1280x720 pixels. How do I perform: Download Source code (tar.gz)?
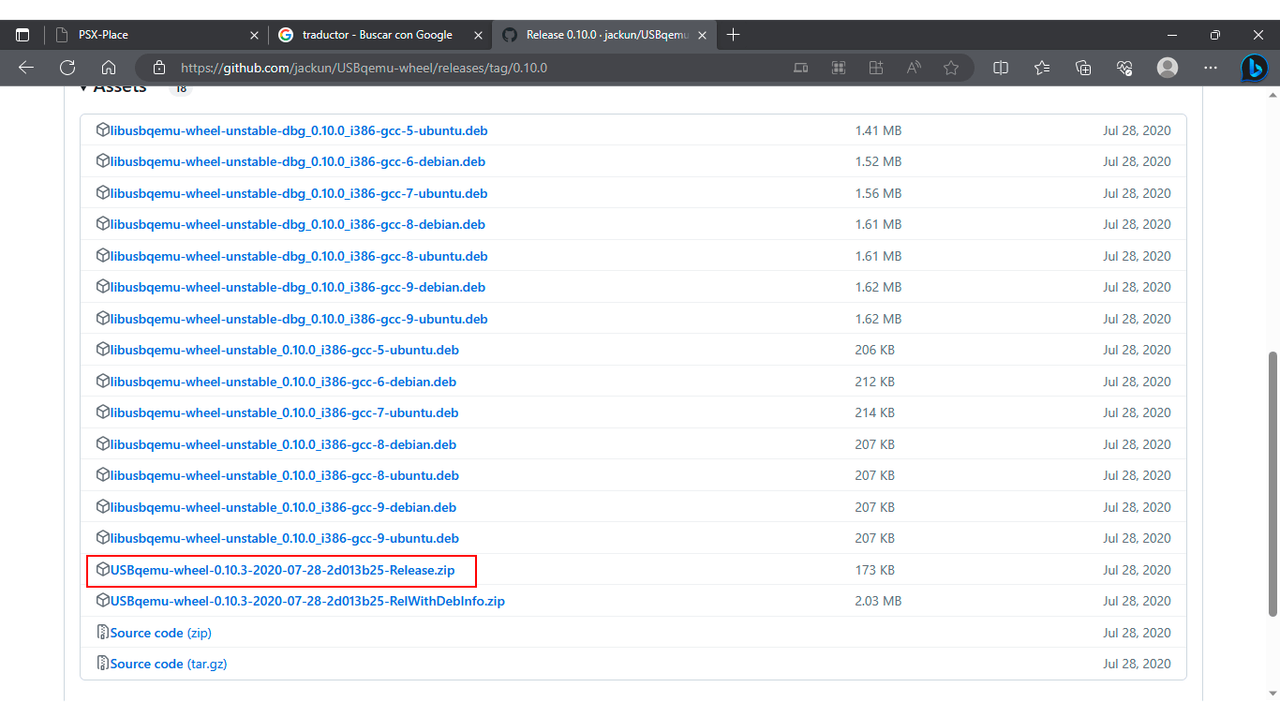click(x=169, y=664)
